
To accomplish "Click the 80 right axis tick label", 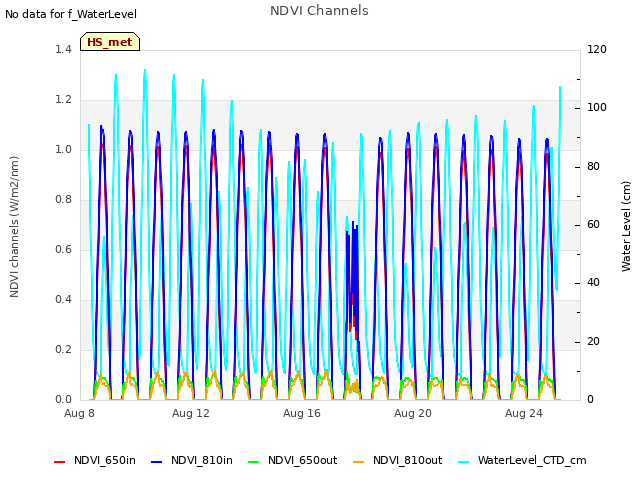I will 593,167.
